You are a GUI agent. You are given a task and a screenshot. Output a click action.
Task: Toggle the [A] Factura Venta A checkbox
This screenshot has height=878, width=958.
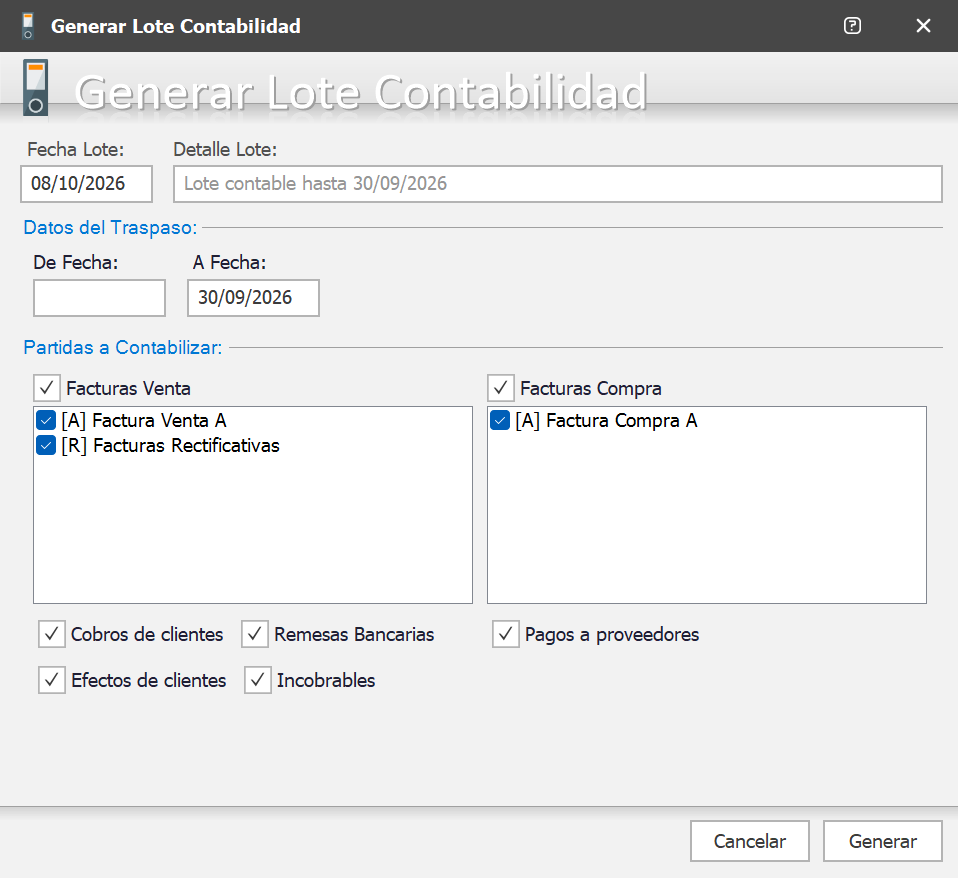(x=46, y=420)
